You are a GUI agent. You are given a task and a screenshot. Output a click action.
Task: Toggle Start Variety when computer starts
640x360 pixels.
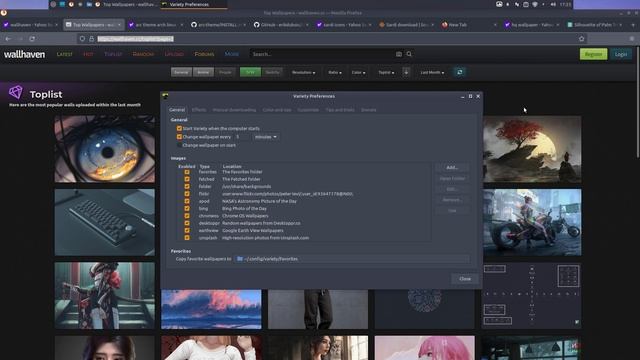179,129
